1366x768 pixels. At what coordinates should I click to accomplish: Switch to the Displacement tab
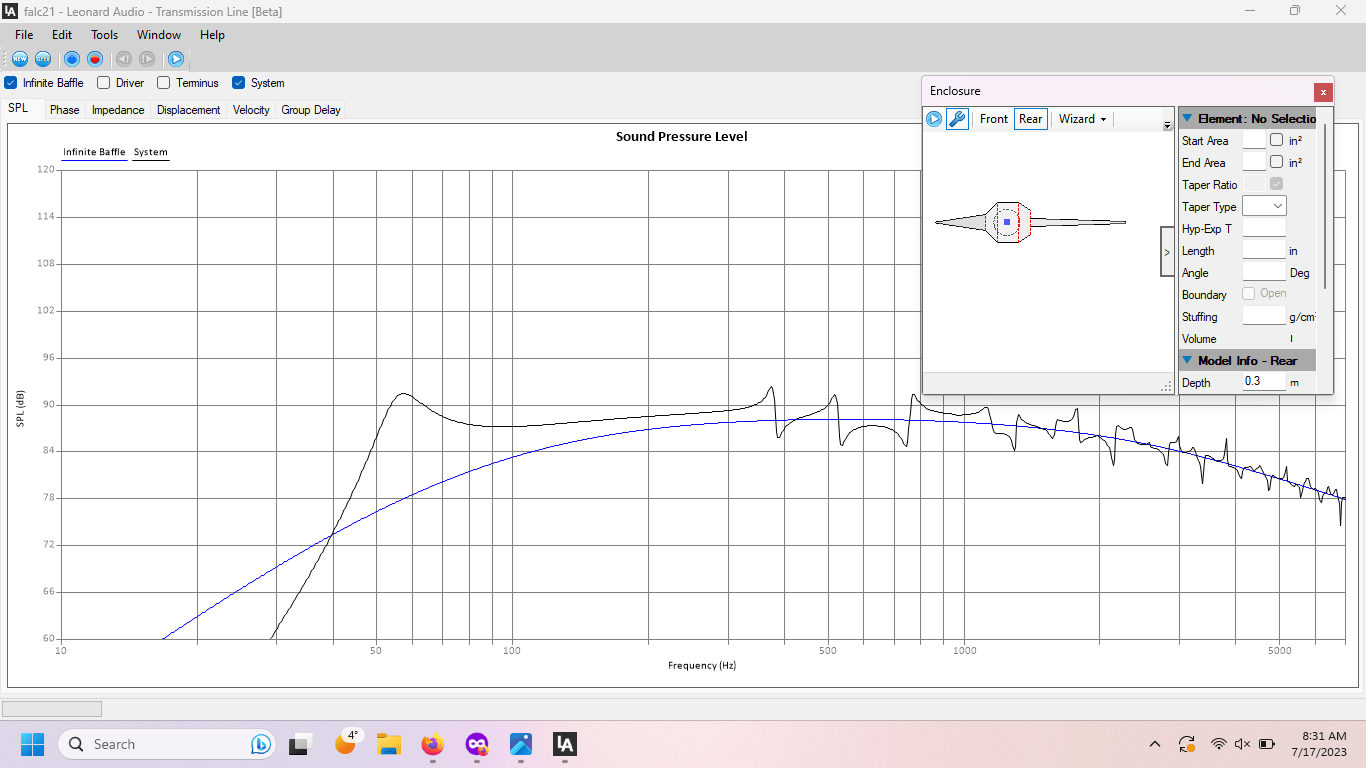(x=188, y=110)
